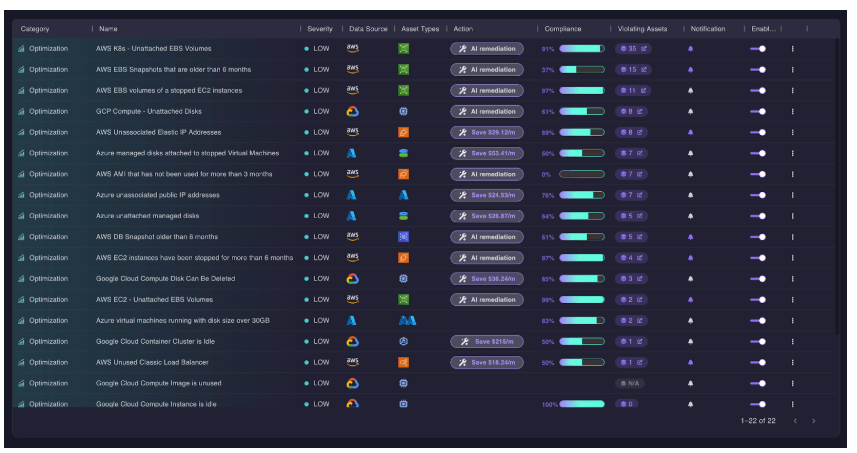Click the notification bell for AWS EC2 Unattached EBS Volumes
This screenshot has height=453, width=857.
(690, 299)
